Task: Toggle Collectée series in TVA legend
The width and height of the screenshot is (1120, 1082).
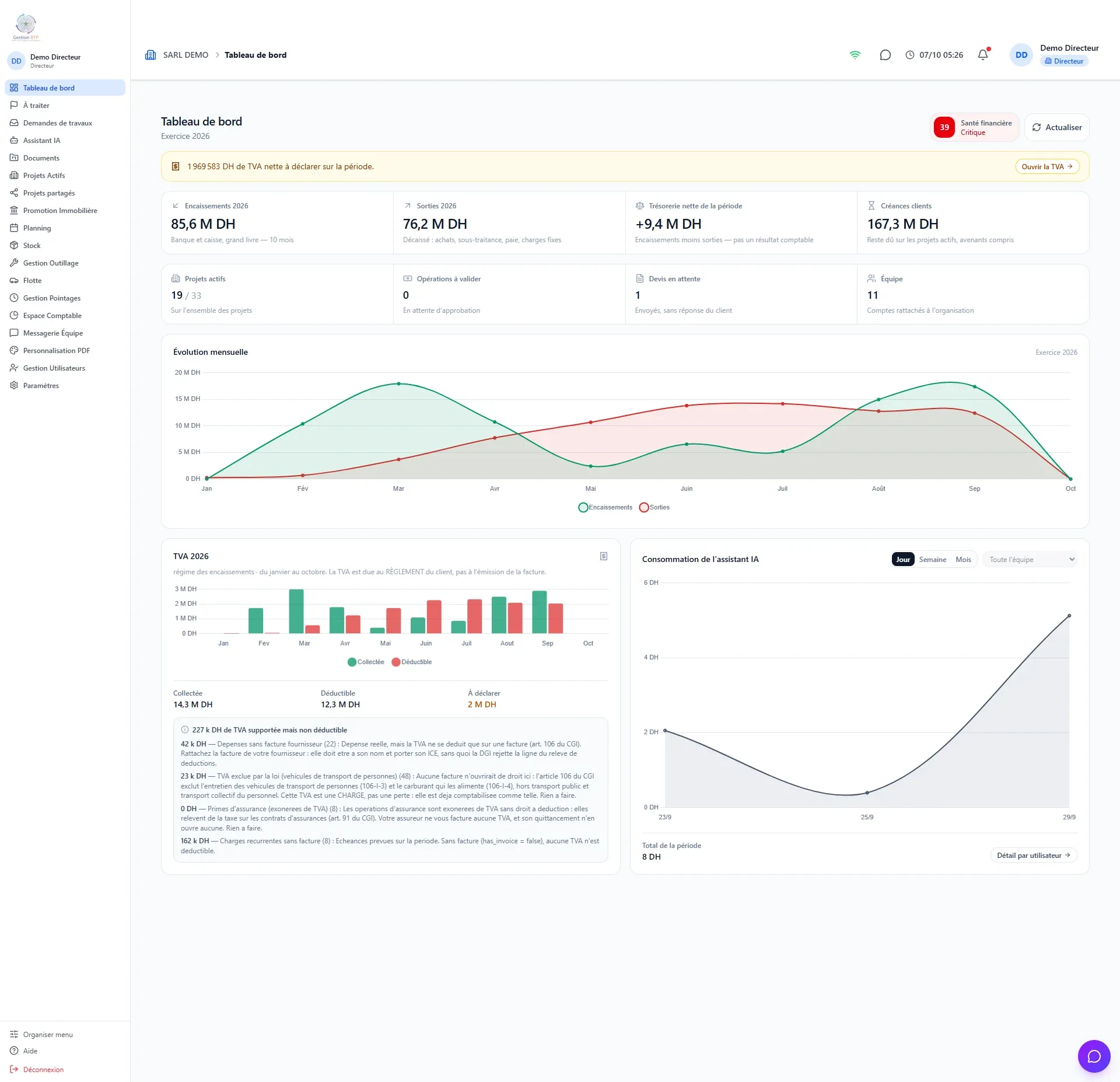Action: point(366,662)
